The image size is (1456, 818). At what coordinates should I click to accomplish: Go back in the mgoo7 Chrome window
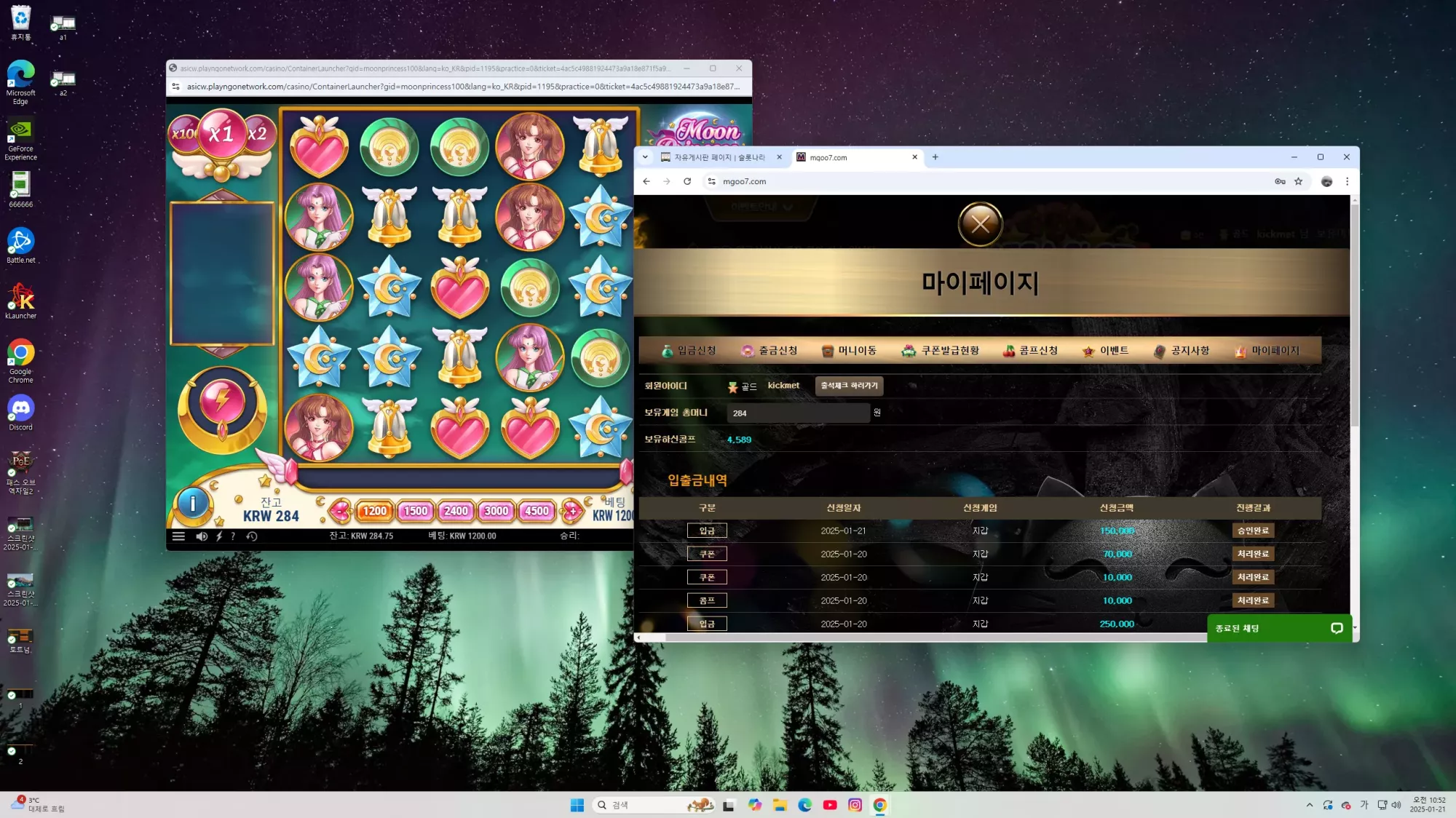(x=646, y=181)
